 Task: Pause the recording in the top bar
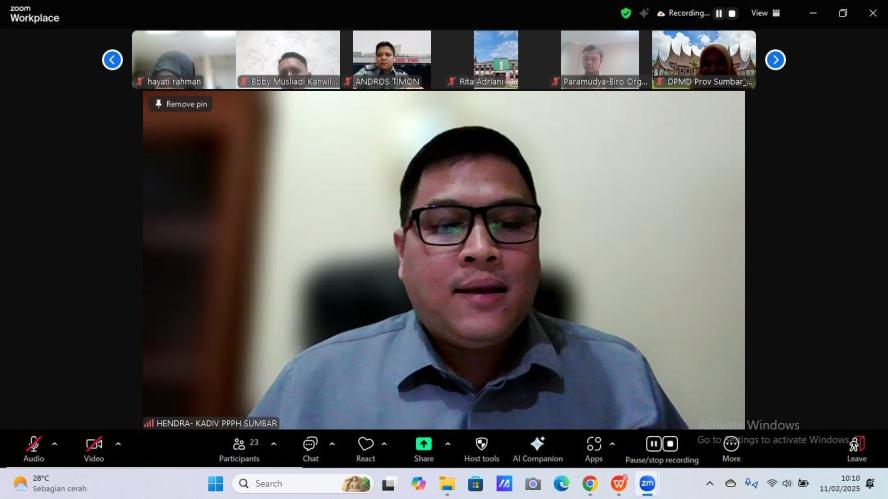coord(718,13)
